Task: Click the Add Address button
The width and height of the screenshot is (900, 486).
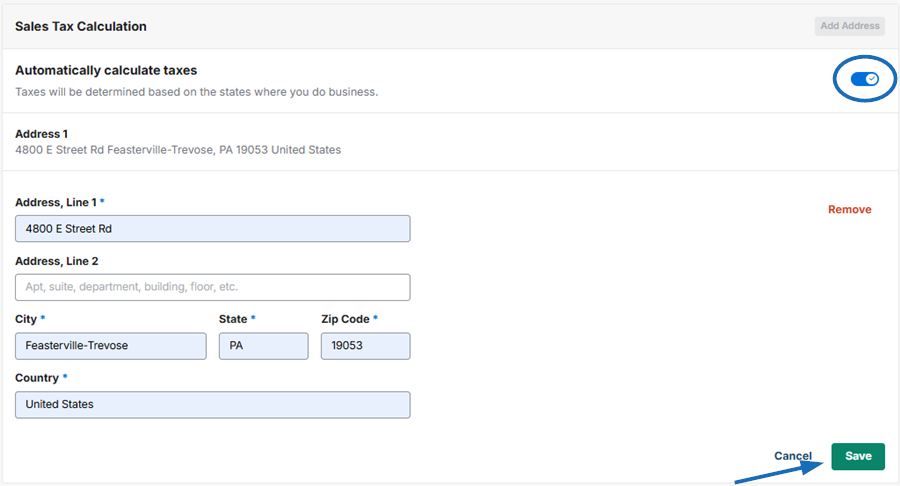Action: click(849, 26)
